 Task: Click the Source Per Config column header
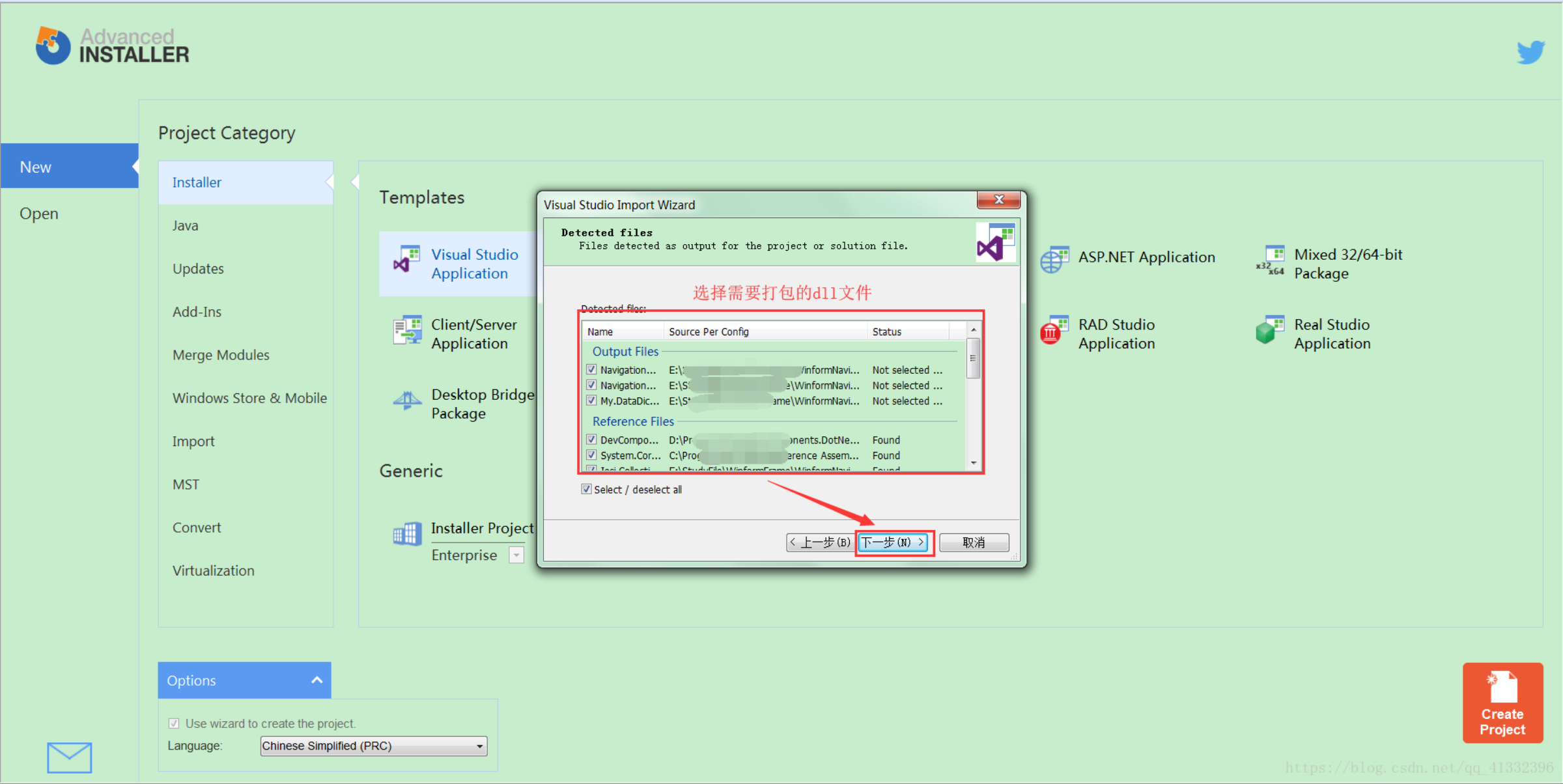(709, 331)
